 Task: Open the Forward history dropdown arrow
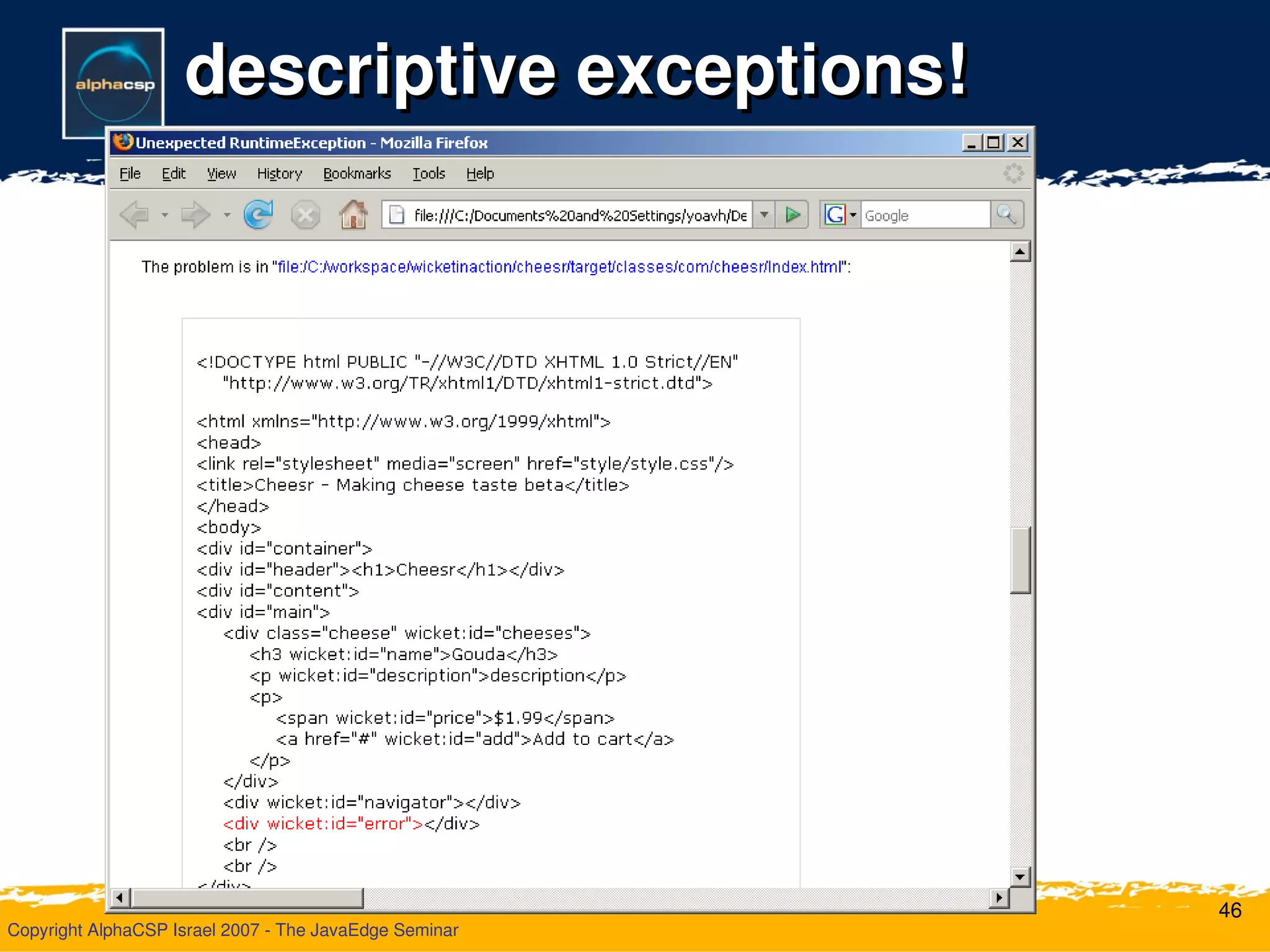click(x=227, y=215)
